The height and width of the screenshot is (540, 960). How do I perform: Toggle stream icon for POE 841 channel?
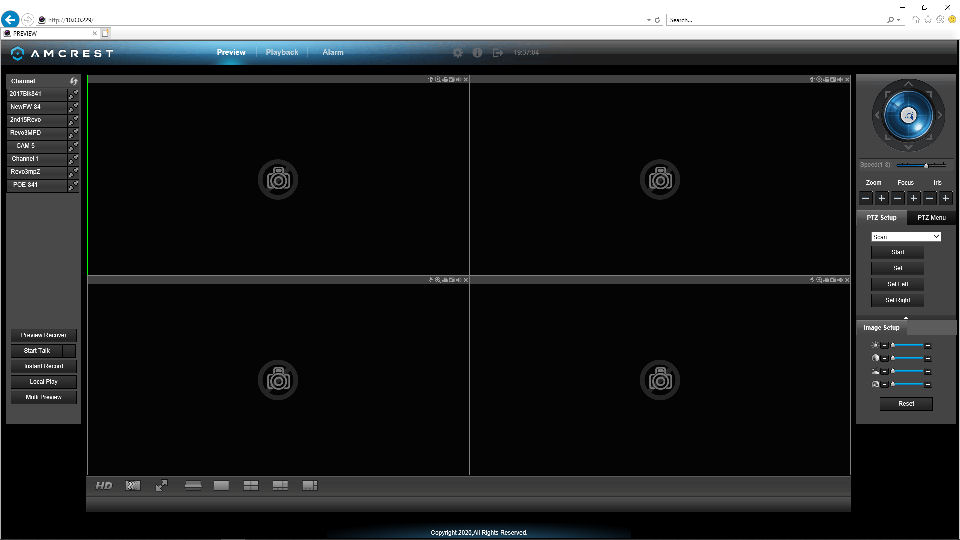point(73,185)
